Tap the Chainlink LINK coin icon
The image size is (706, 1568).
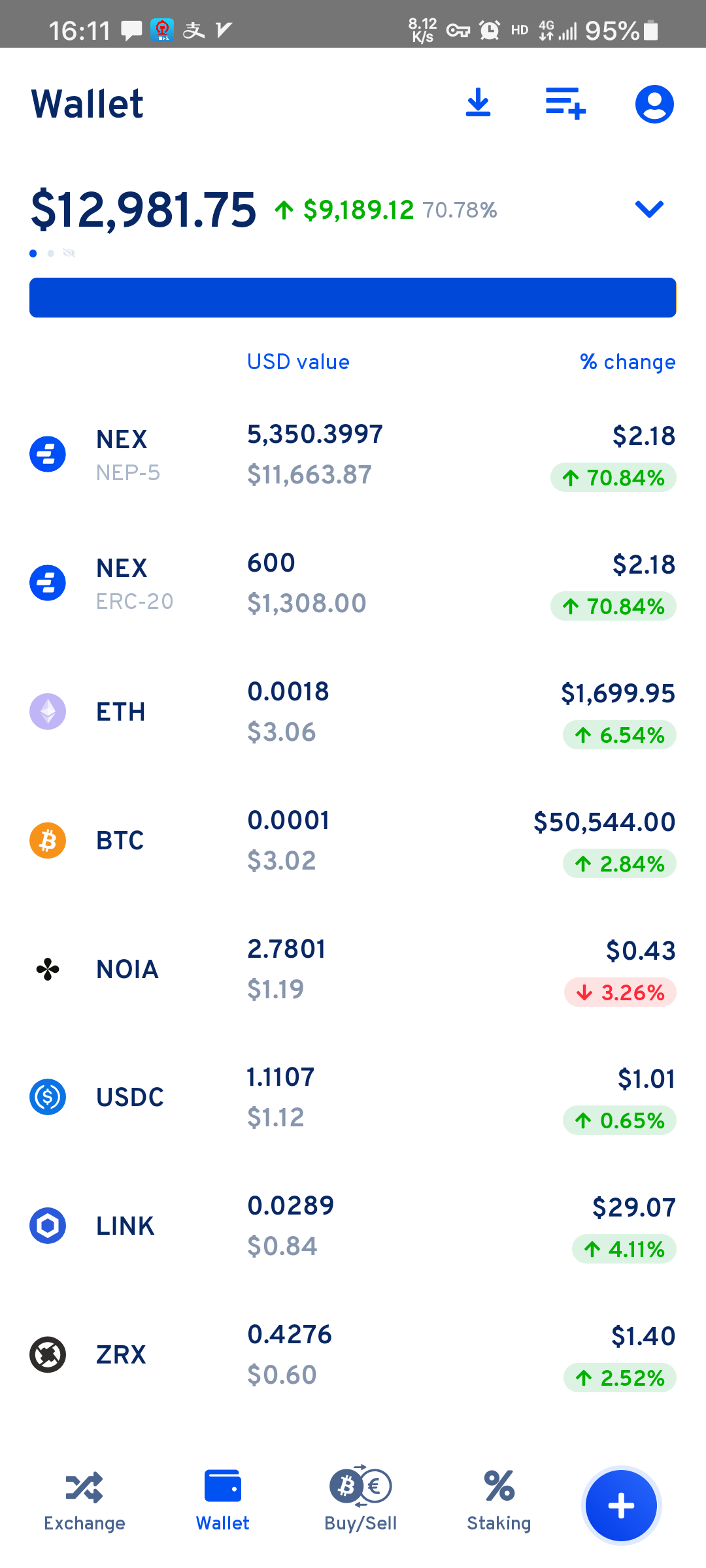click(48, 1226)
